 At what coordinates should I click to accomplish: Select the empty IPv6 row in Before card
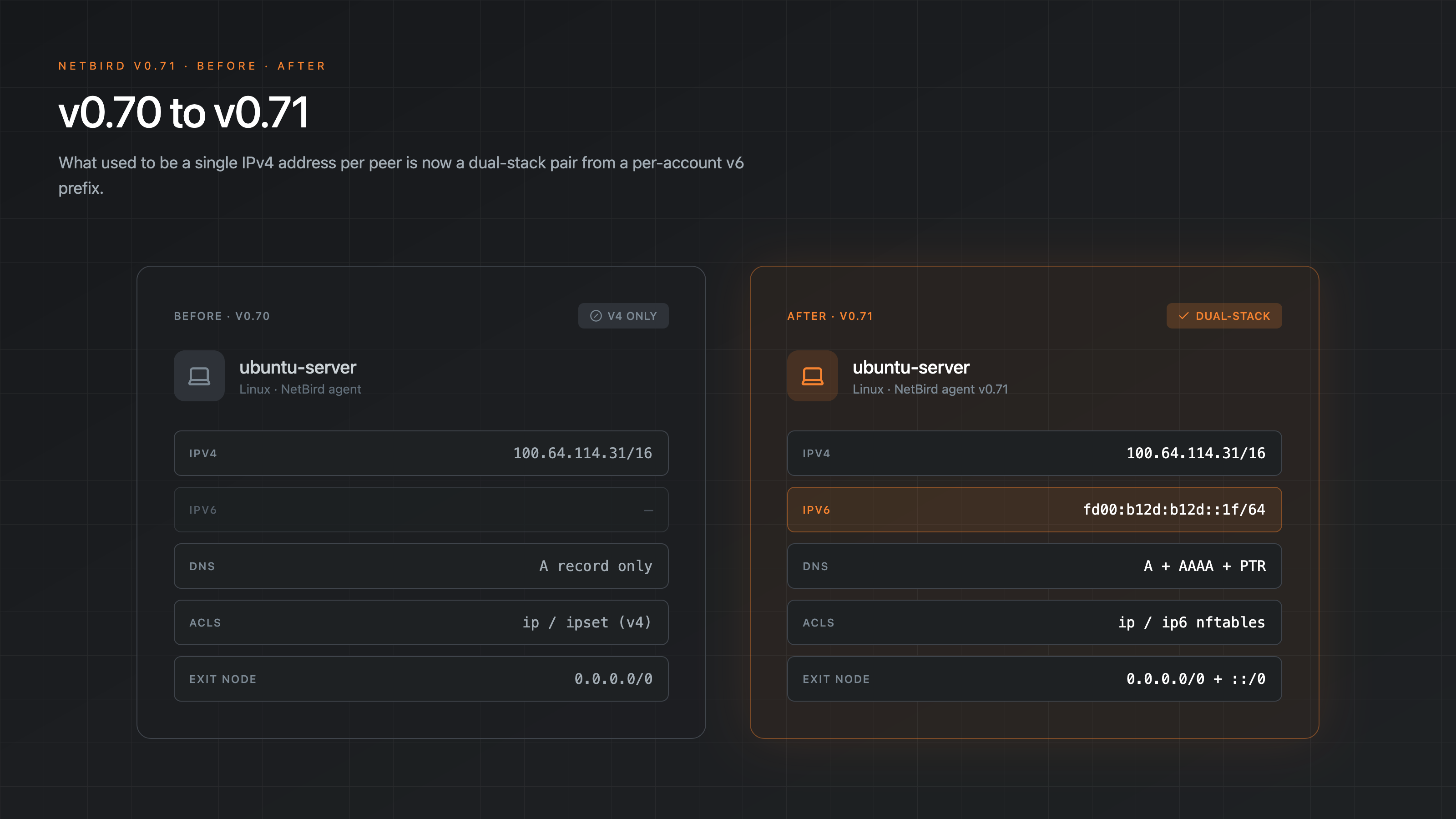pyautogui.click(x=421, y=510)
